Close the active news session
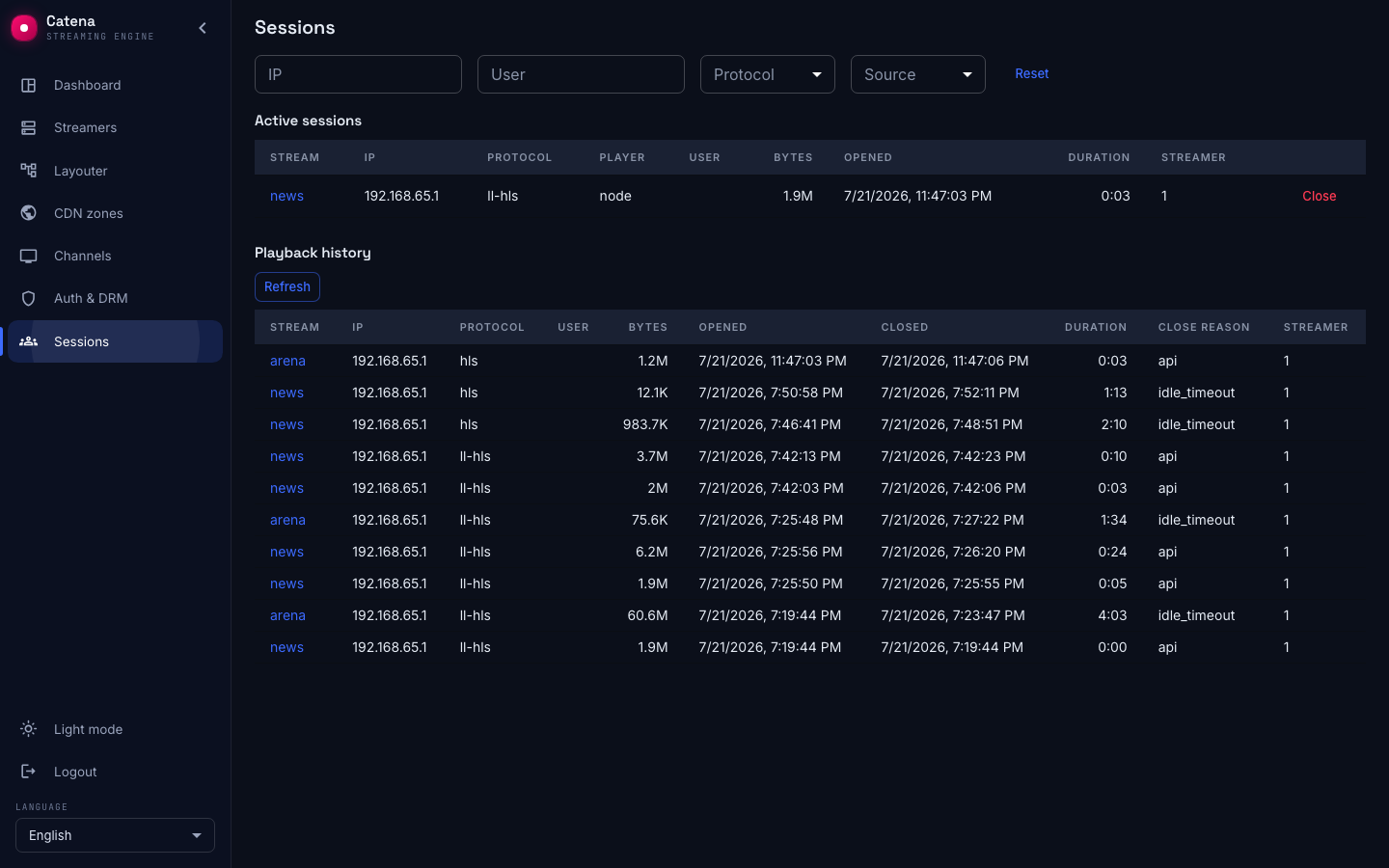Screen dimensions: 1389x868 coord(1319,196)
